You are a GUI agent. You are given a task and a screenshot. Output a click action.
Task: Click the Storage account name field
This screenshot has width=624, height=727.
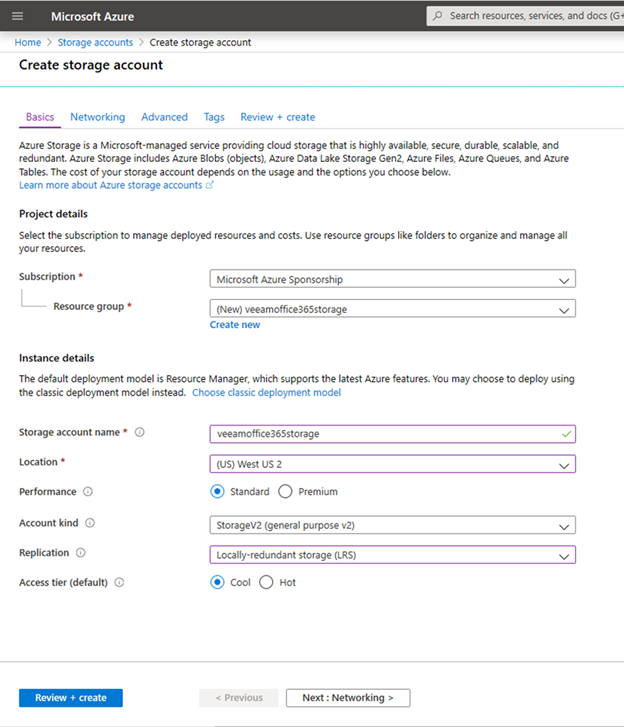point(393,434)
